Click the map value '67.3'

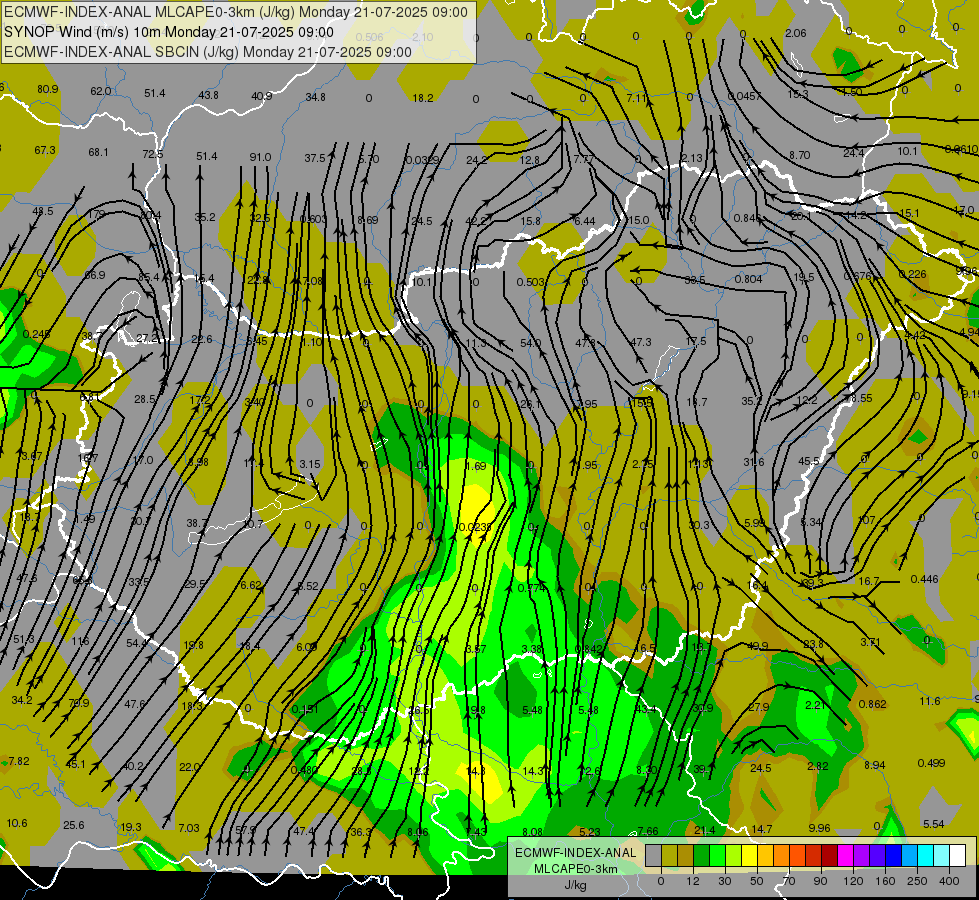point(45,150)
